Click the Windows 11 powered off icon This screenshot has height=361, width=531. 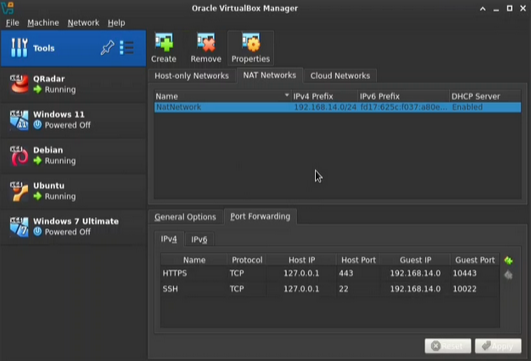click(x=38, y=125)
